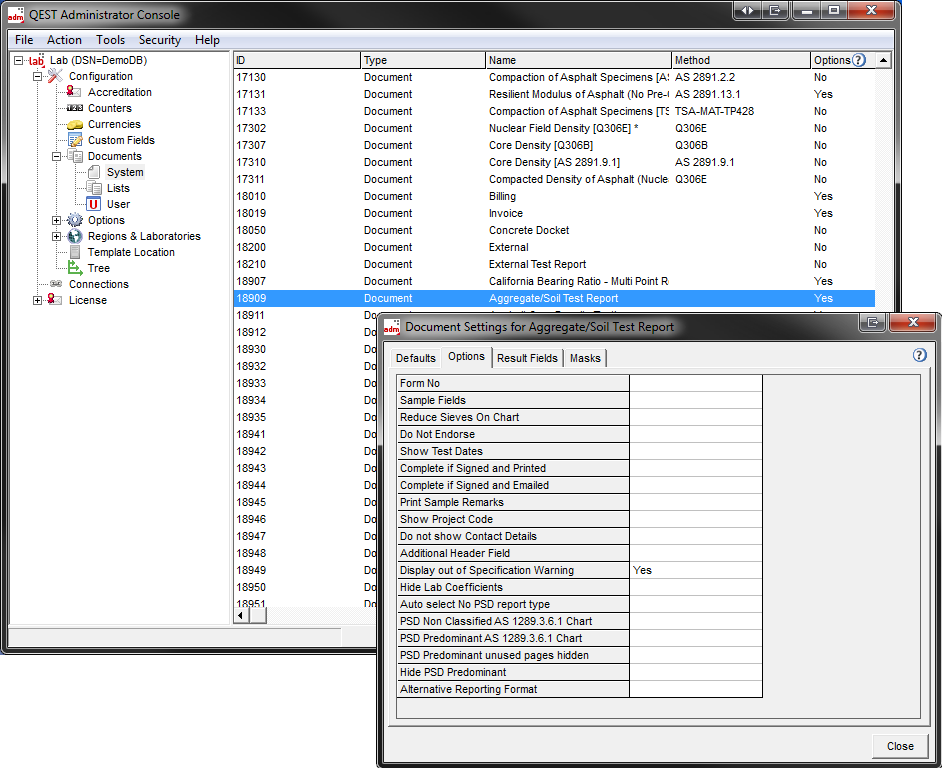Toggle Display out of Specification Warning value
Screen dimensions: 942x769
[695, 570]
